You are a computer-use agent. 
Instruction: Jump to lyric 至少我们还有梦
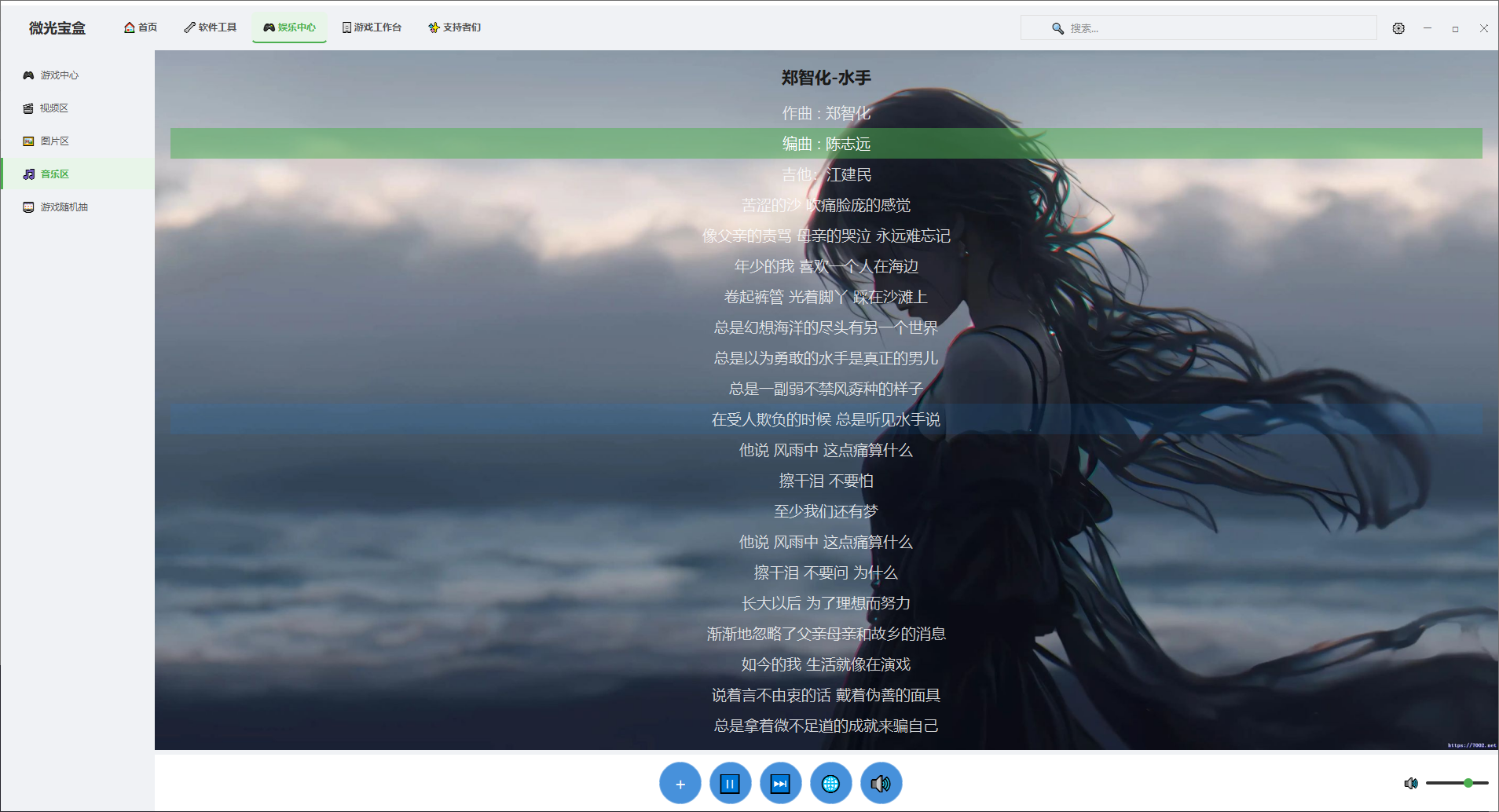point(826,511)
